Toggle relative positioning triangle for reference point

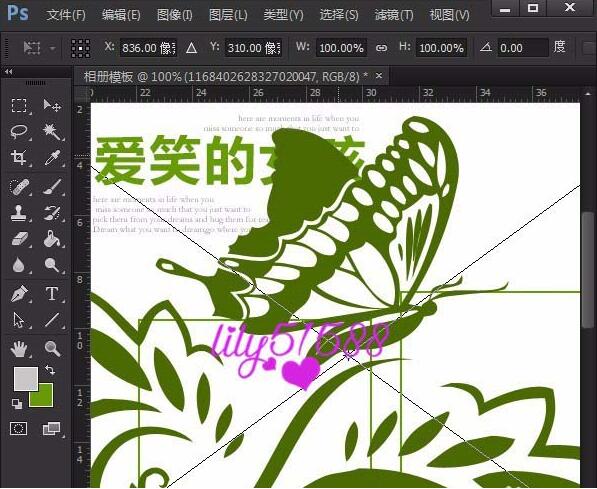point(191,48)
